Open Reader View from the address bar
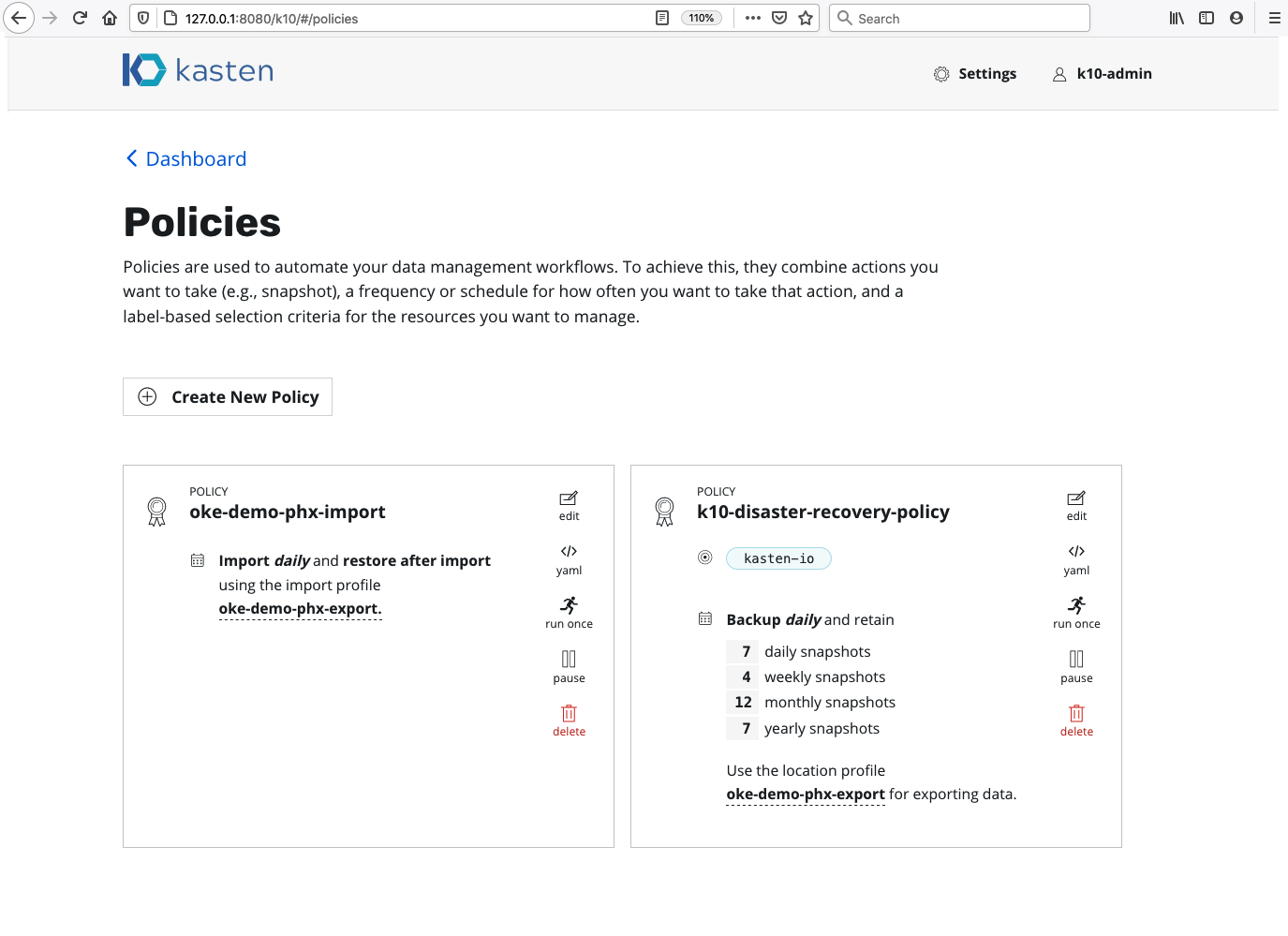 pos(661,17)
